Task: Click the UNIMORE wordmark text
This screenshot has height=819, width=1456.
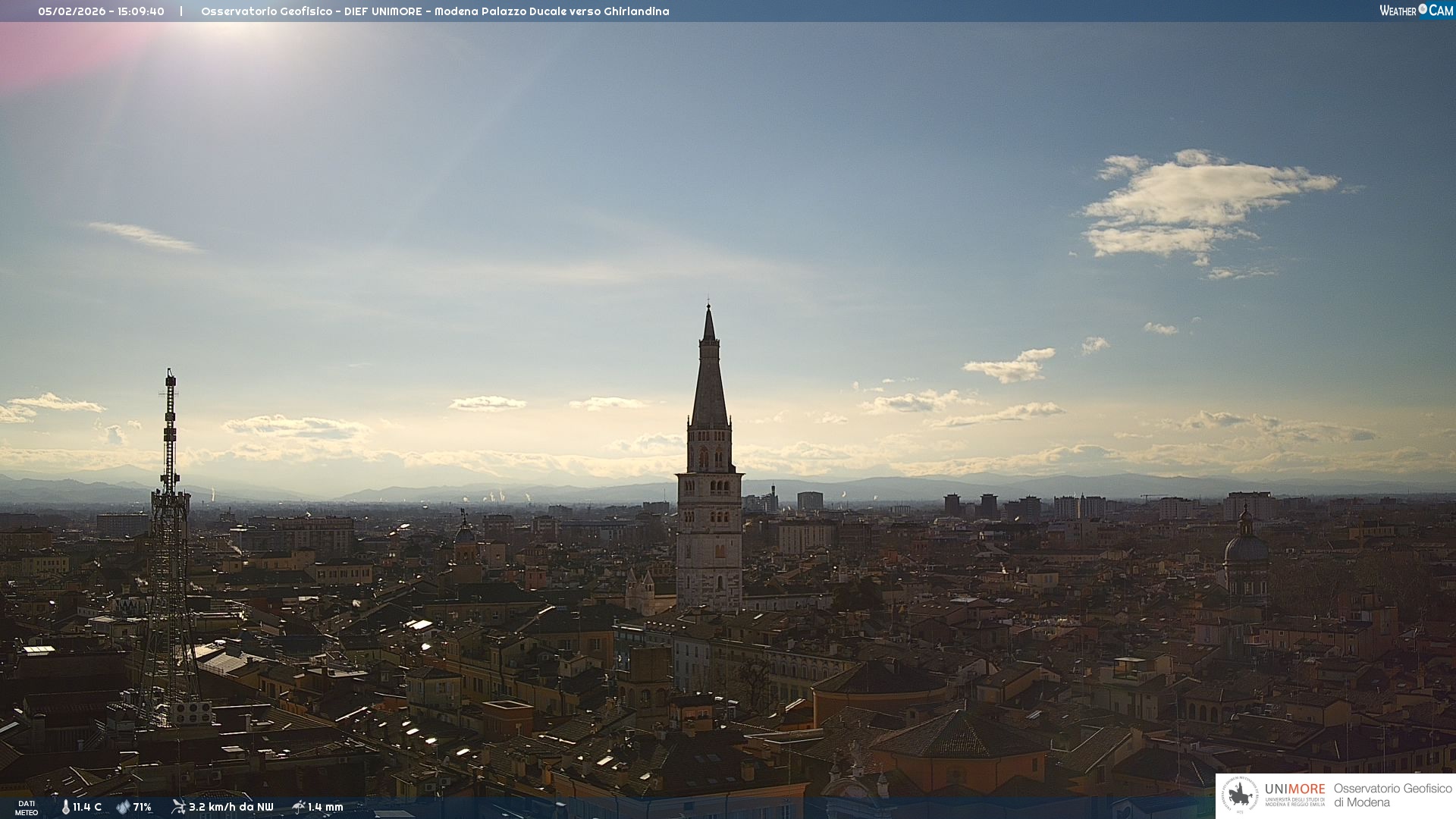Action: click(1294, 789)
